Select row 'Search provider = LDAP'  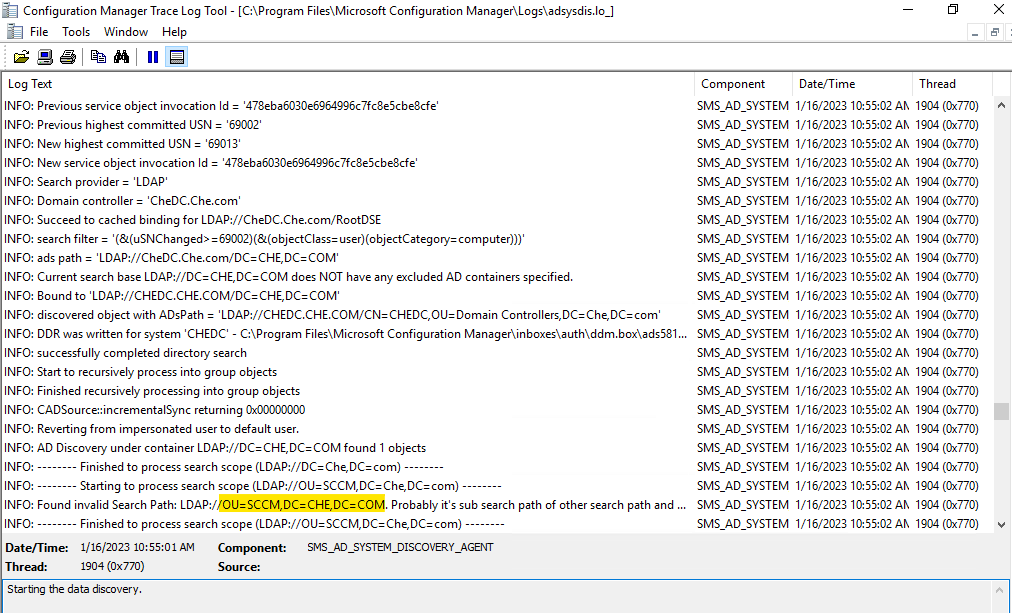497,182
